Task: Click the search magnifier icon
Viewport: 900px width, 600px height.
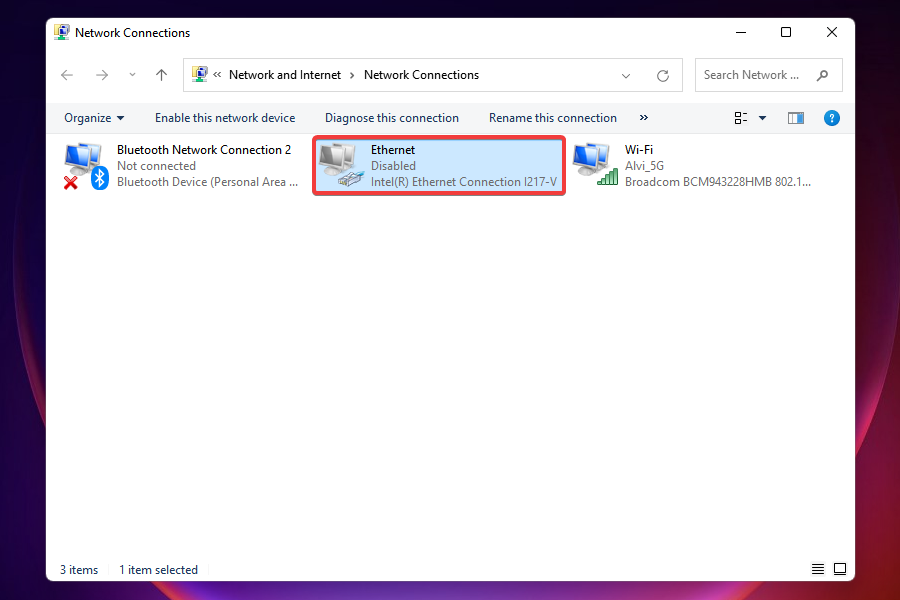Action: point(823,75)
